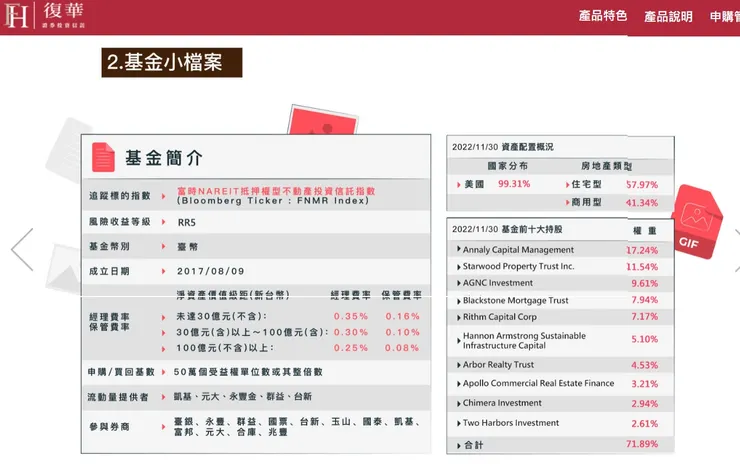Select the AGNC Investment row
Viewport: 740px width, 466px height.
pyautogui.click(x=560, y=283)
